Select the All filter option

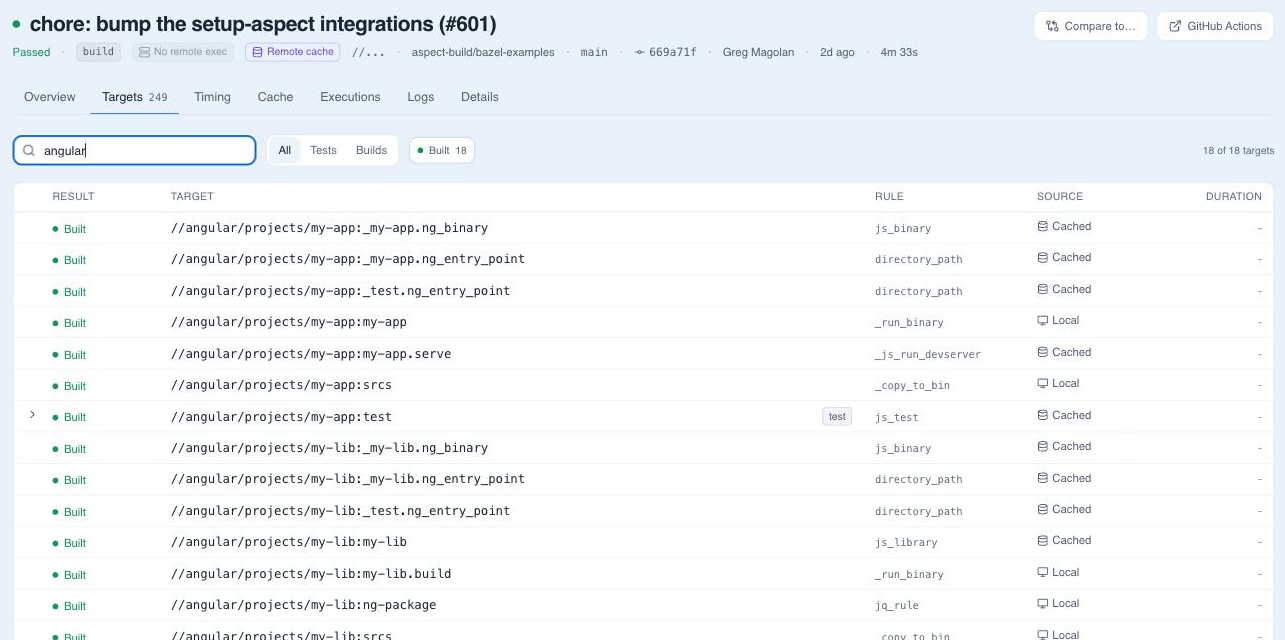point(285,150)
